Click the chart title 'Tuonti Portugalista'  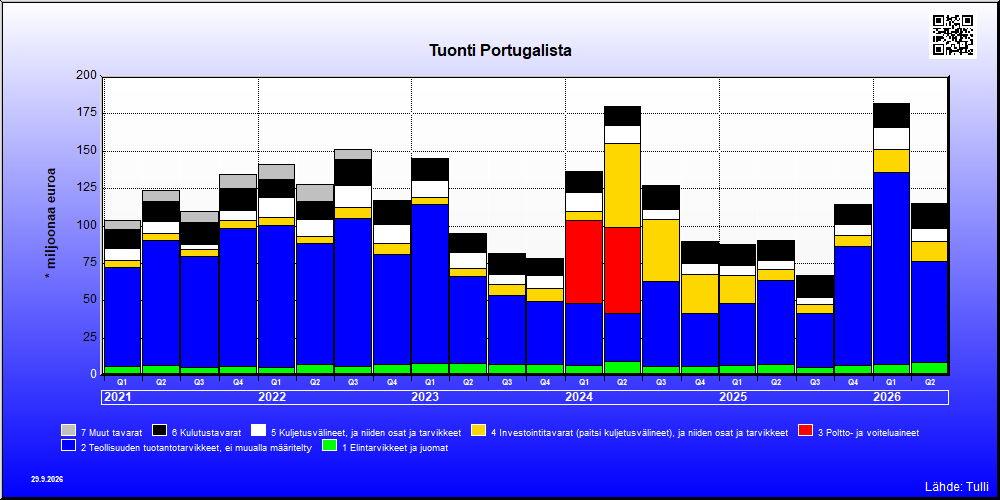pyautogui.click(x=500, y=50)
